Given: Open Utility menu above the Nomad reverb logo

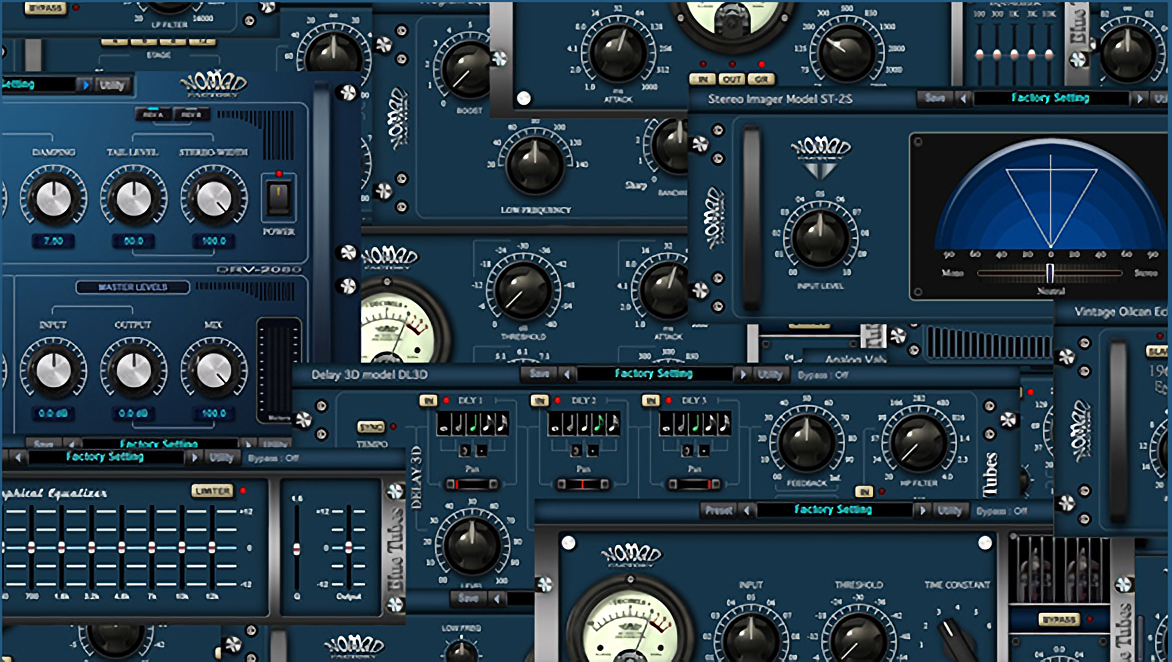Looking at the screenshot, I should pos(112,85).
